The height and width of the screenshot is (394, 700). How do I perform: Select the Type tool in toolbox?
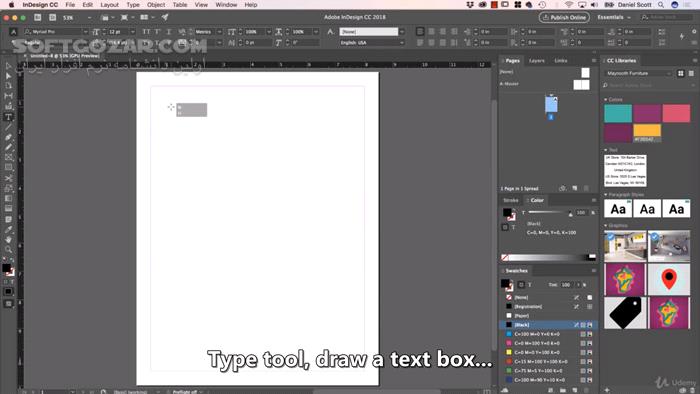(x=8, y=117)
